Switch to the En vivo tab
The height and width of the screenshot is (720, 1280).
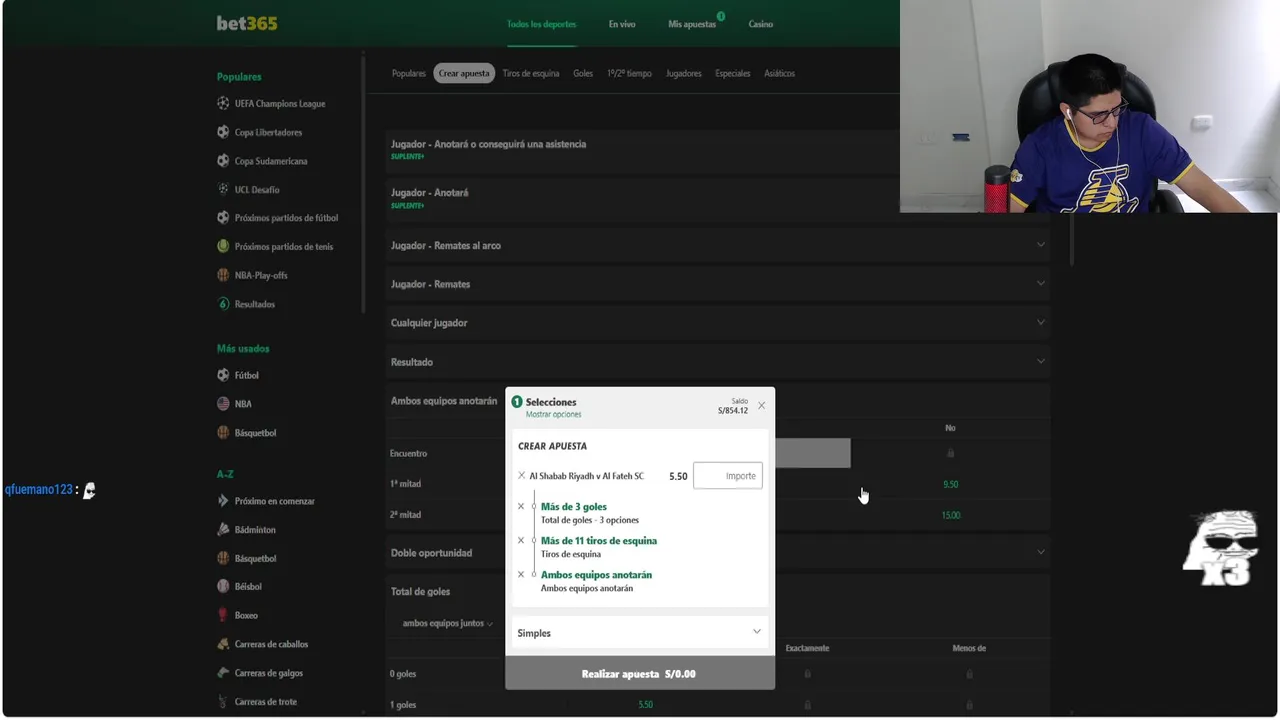622,24
